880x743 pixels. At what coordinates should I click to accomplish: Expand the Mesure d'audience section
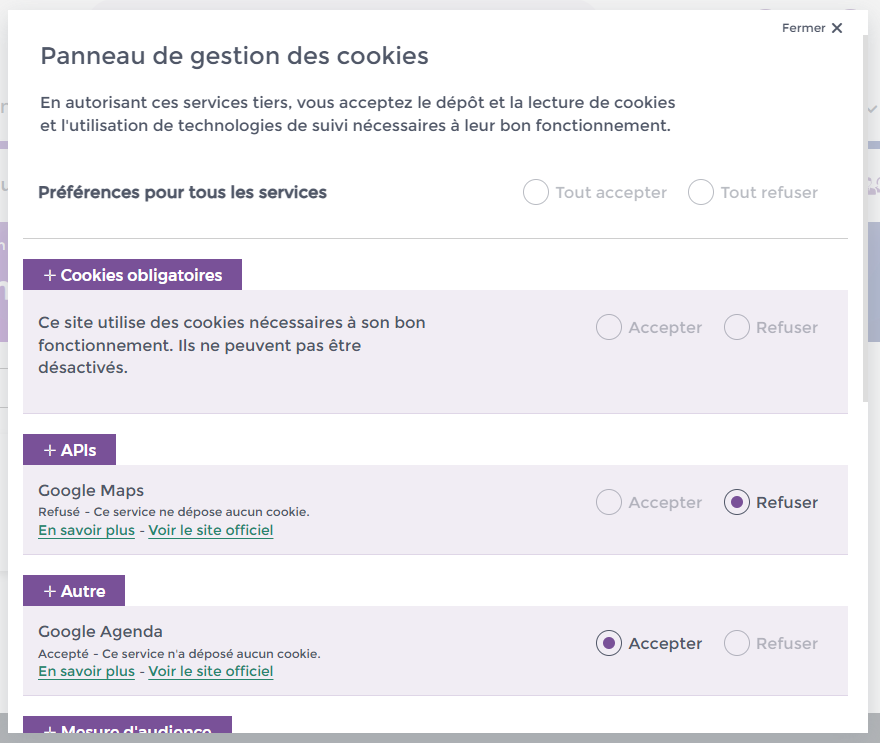pyautogui.click(x=127, y=724)
